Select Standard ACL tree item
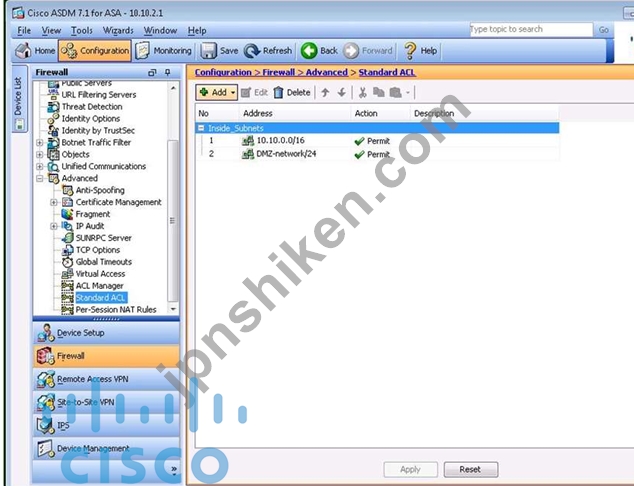Viewport: 634px width, 486px height. pos(101,298)
